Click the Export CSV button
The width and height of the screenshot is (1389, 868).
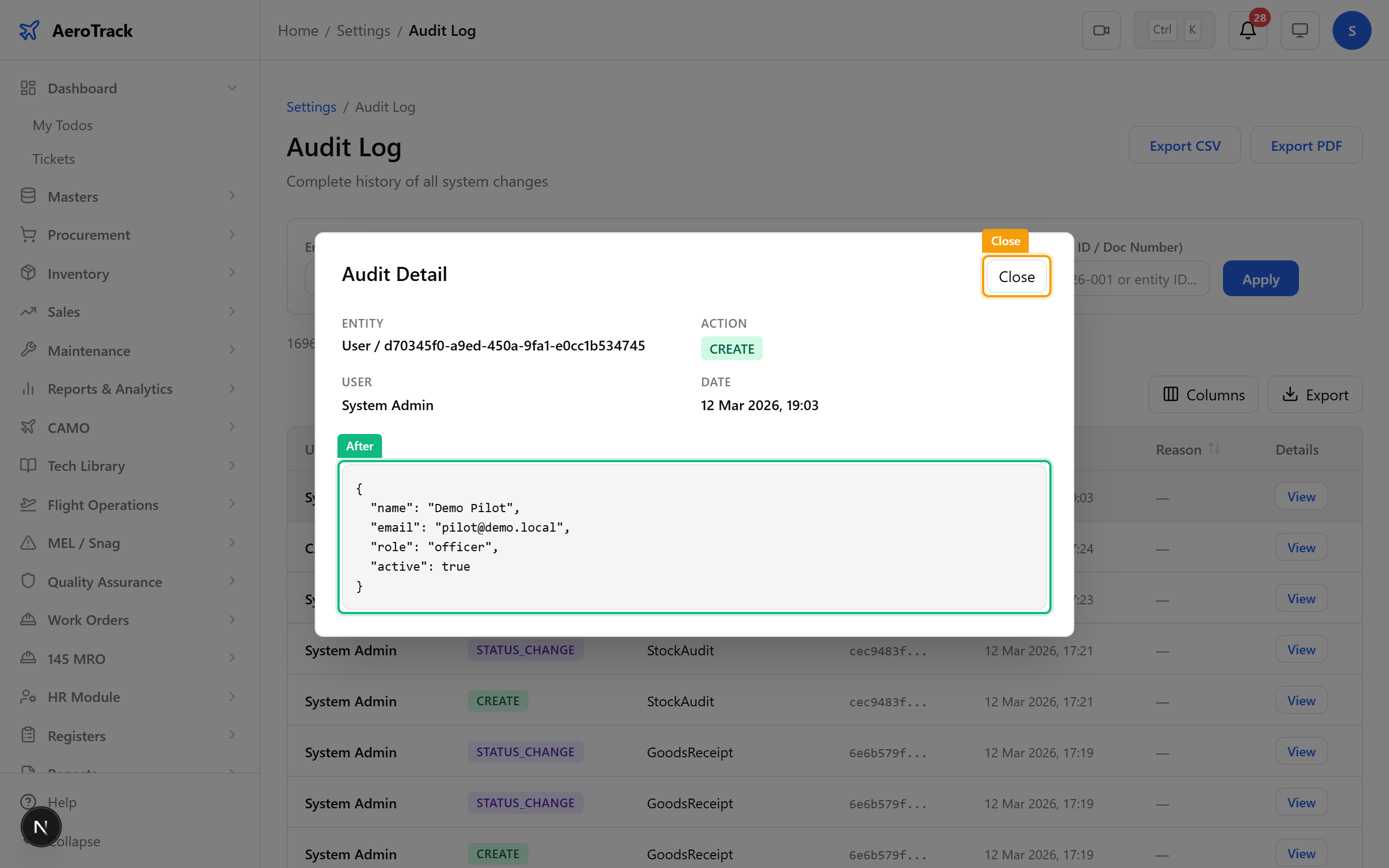click(x=1184, y=145)
